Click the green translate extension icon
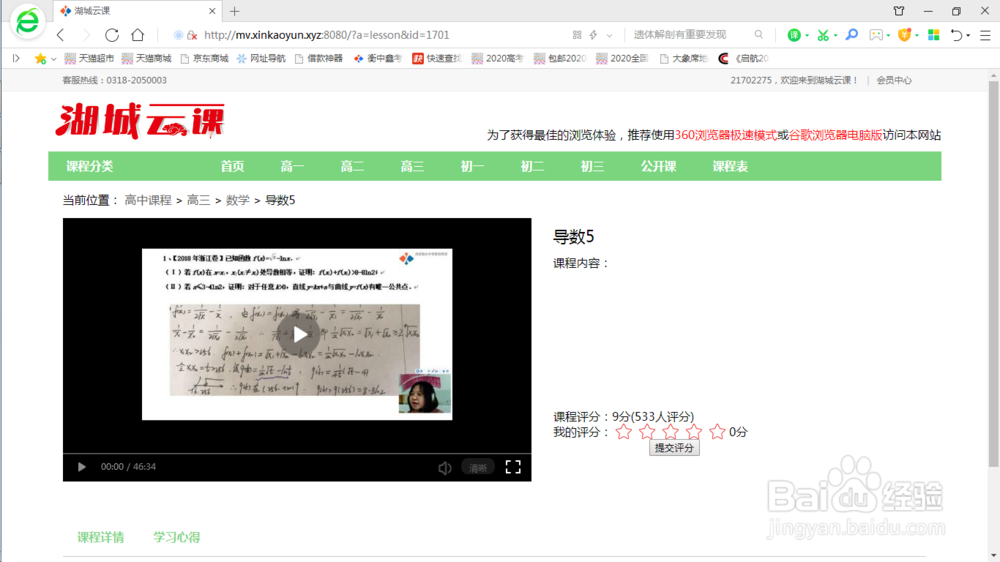Image resolution: width=1000 pixels, height=562 pixels. [x=793, y=35]
